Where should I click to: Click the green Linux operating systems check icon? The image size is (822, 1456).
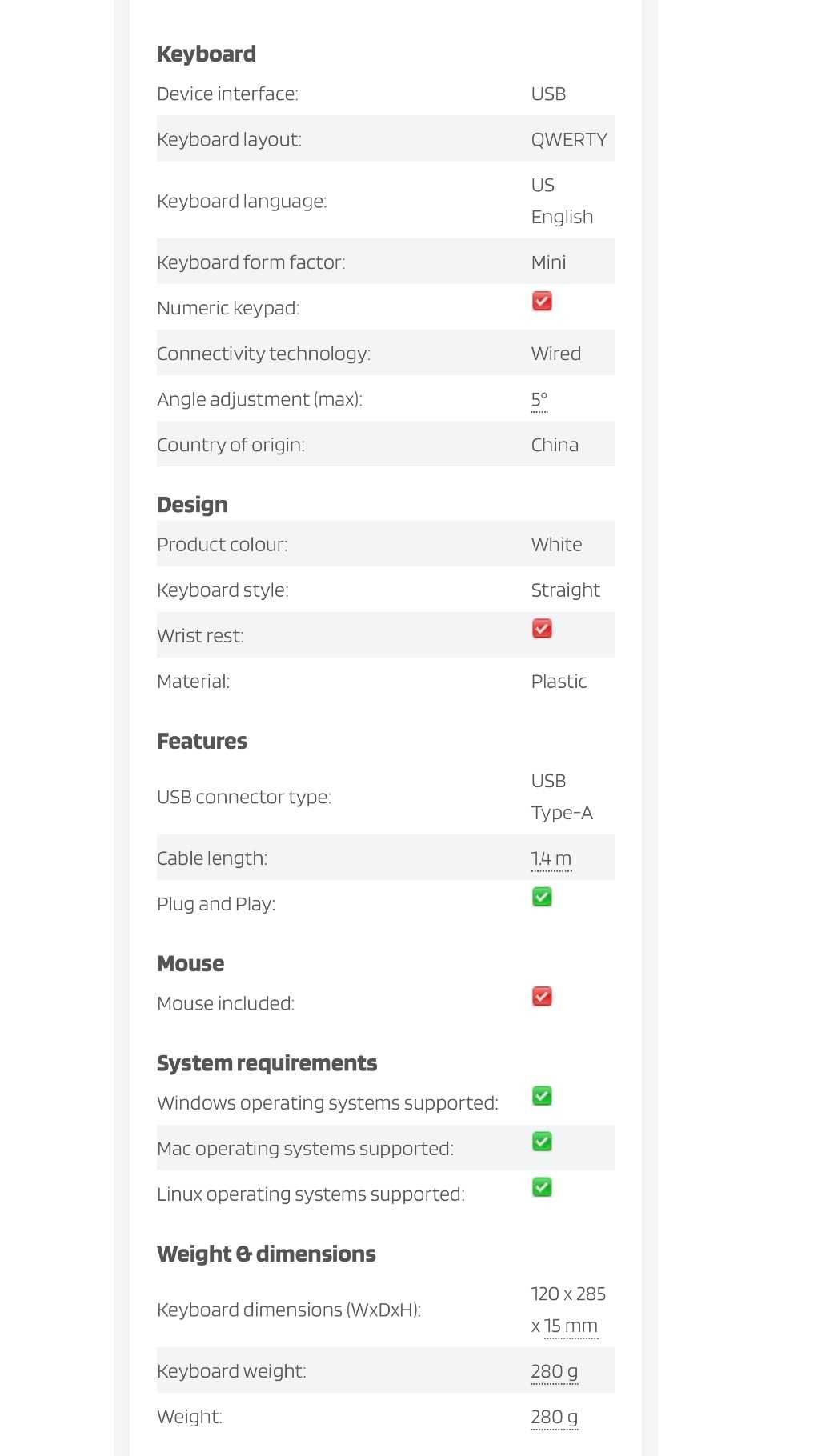(x=542, y=1186)
